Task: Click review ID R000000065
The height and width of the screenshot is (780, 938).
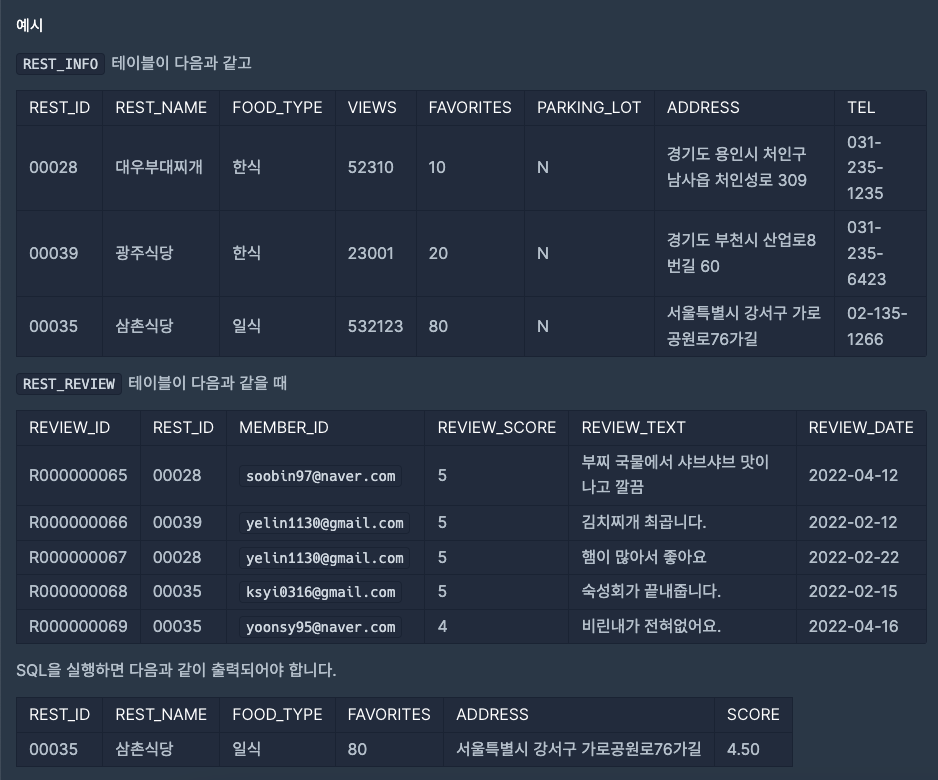Action: (78, 476)
